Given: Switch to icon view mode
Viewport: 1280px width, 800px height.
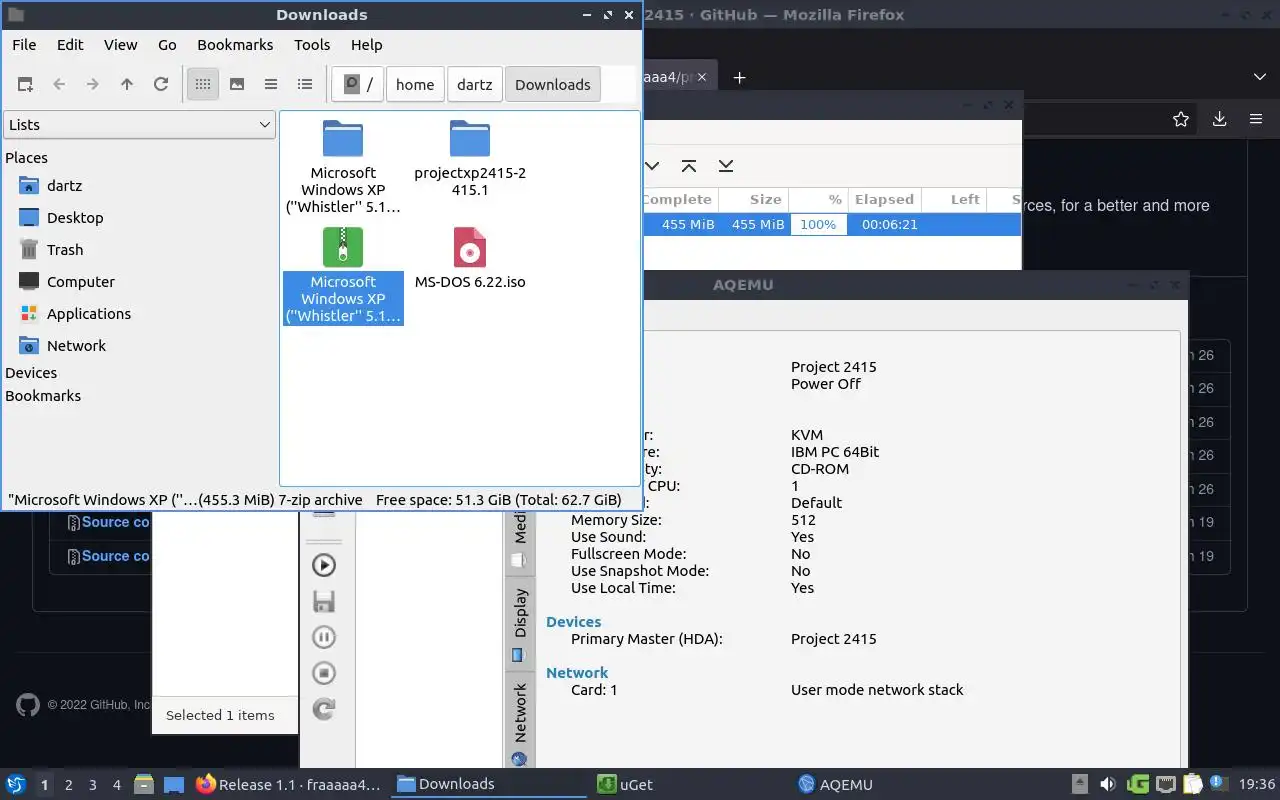Looking at the screenshot, I should (x=203, y=85).
